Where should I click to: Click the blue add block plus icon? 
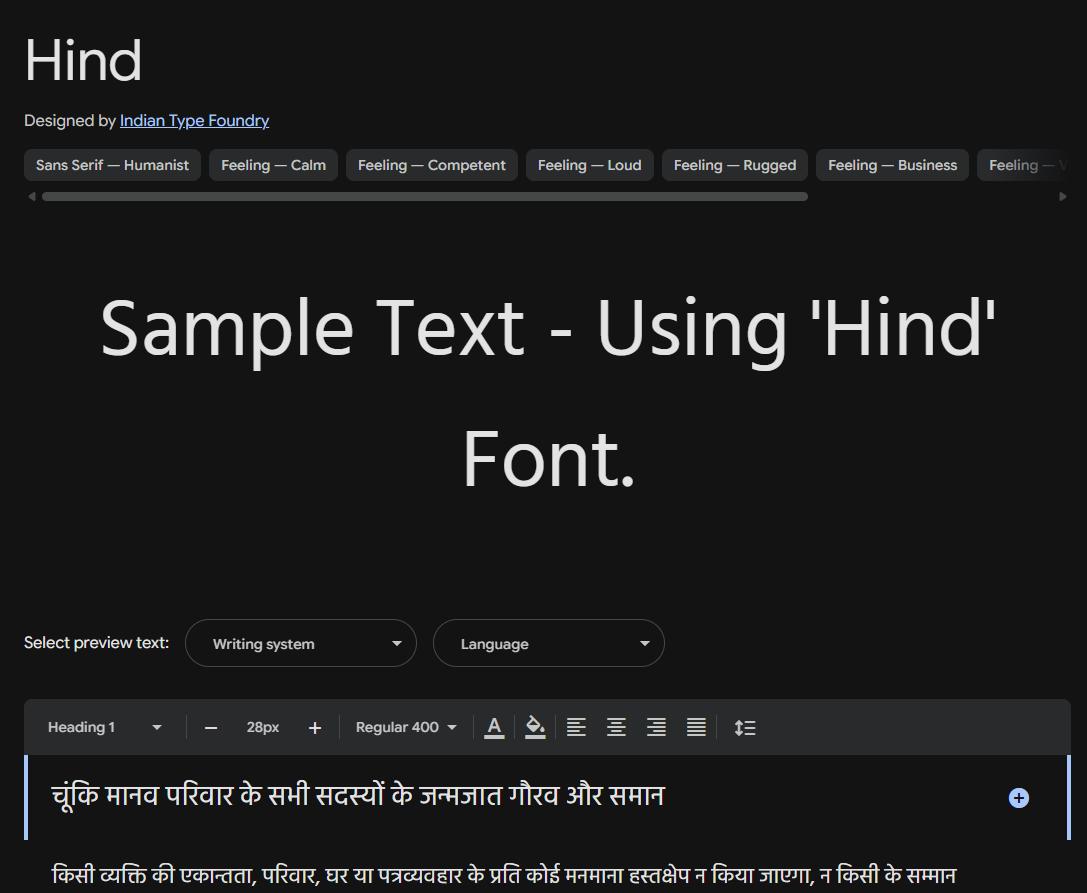click(x=1018, y=798)
